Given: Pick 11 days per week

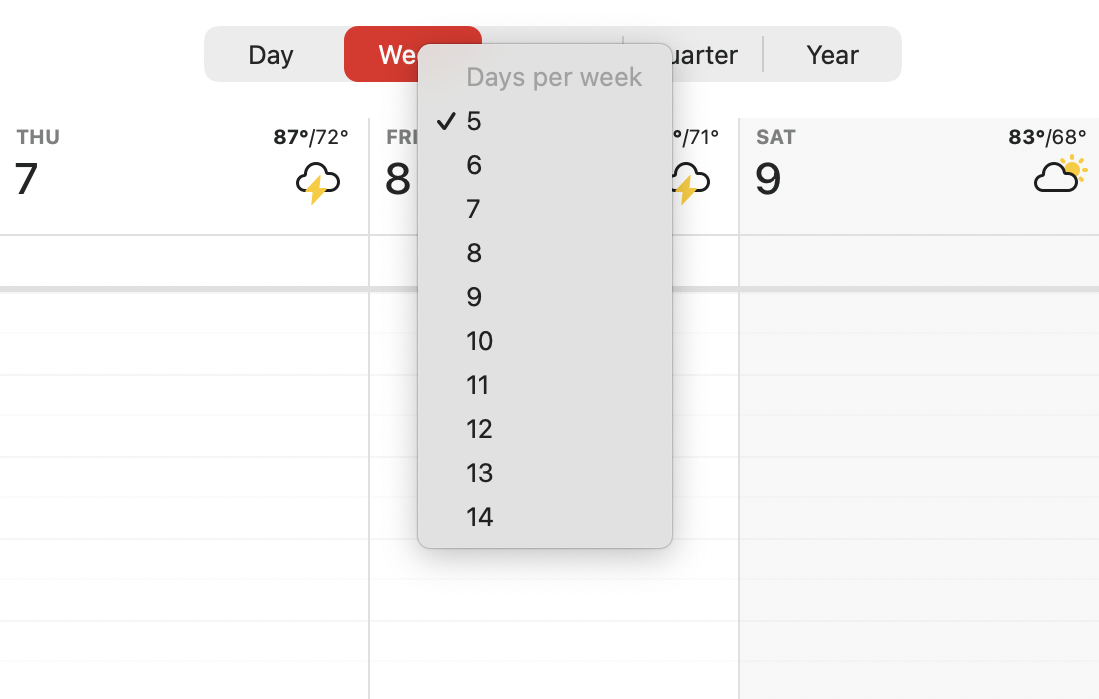Looking at the screenshot, I should 545,385.
